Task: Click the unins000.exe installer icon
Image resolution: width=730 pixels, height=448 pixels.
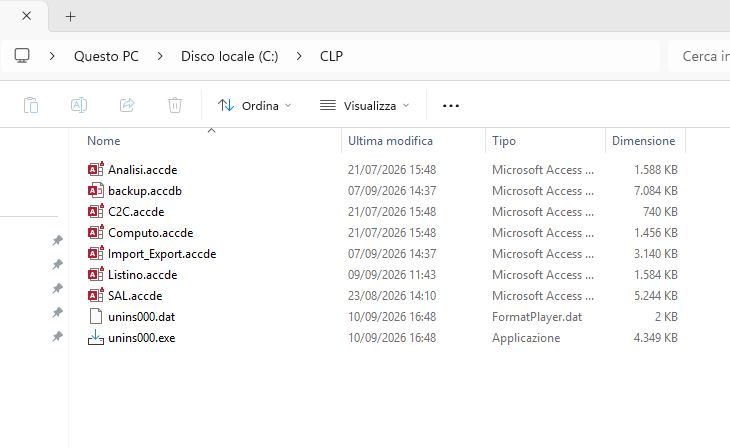Action: pos(95,338)
